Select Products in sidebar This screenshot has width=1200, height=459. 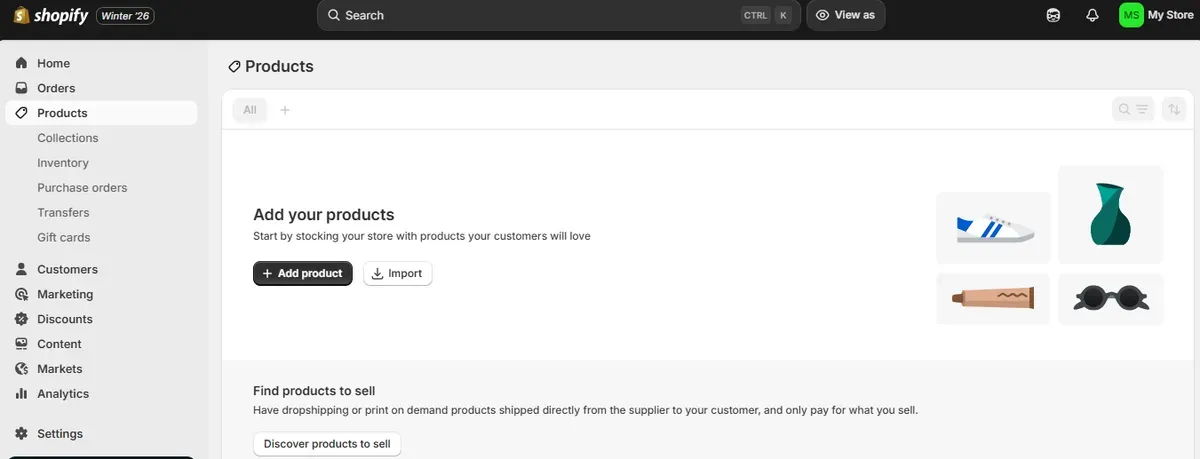click(101, 113)
